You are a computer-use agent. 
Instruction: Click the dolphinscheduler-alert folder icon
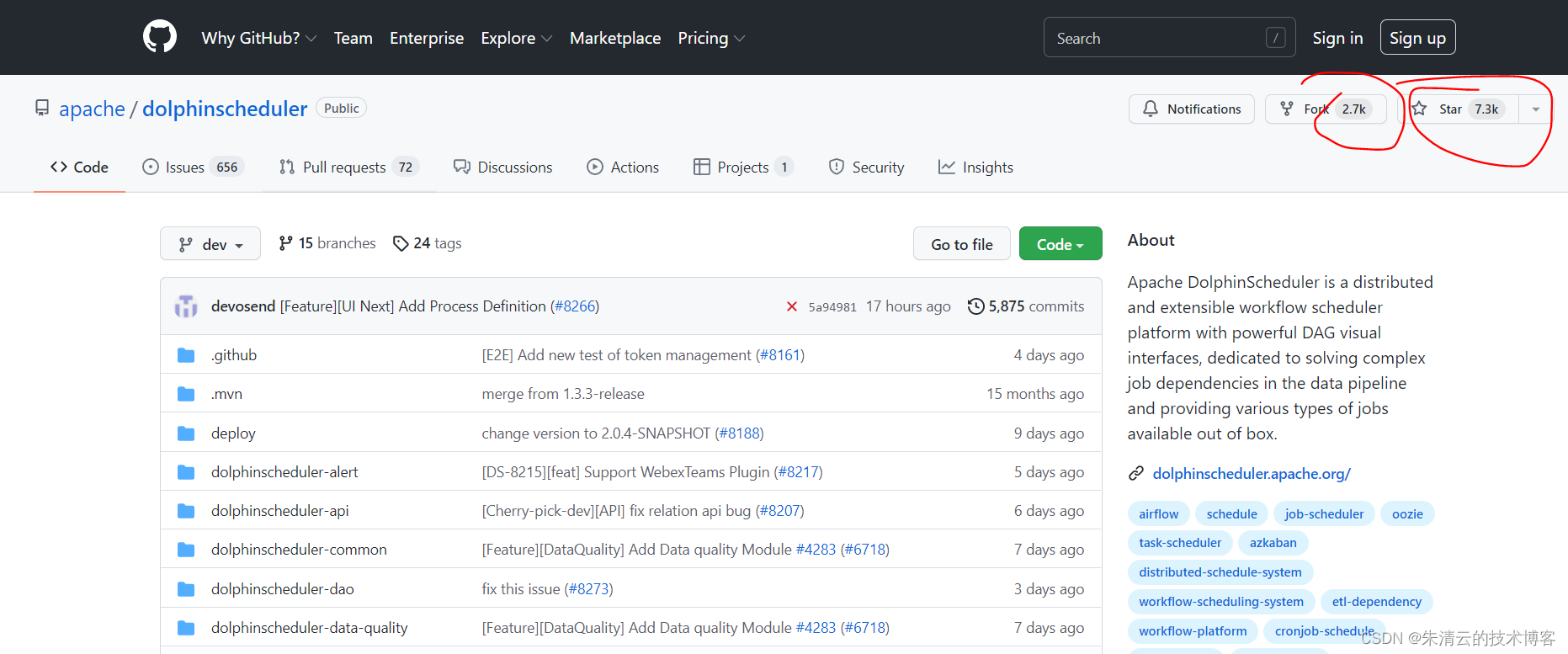coord(186,472)
